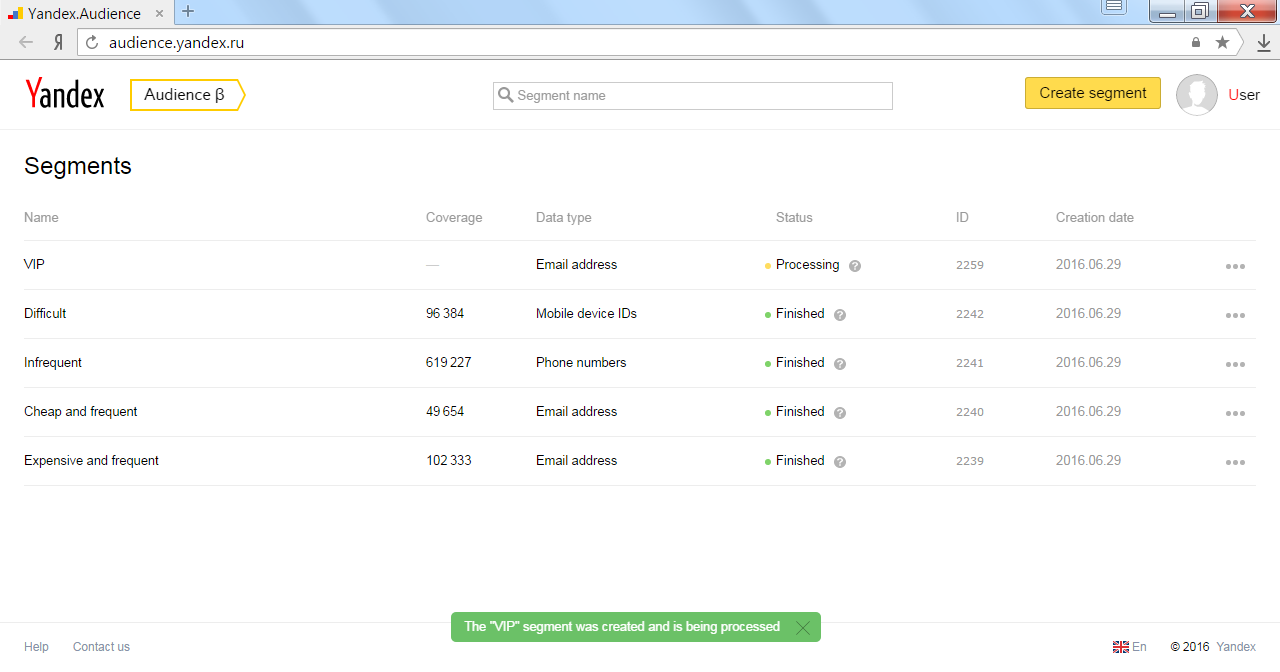
Task: Click Finished status in Infrequent row
Action: 800,362
